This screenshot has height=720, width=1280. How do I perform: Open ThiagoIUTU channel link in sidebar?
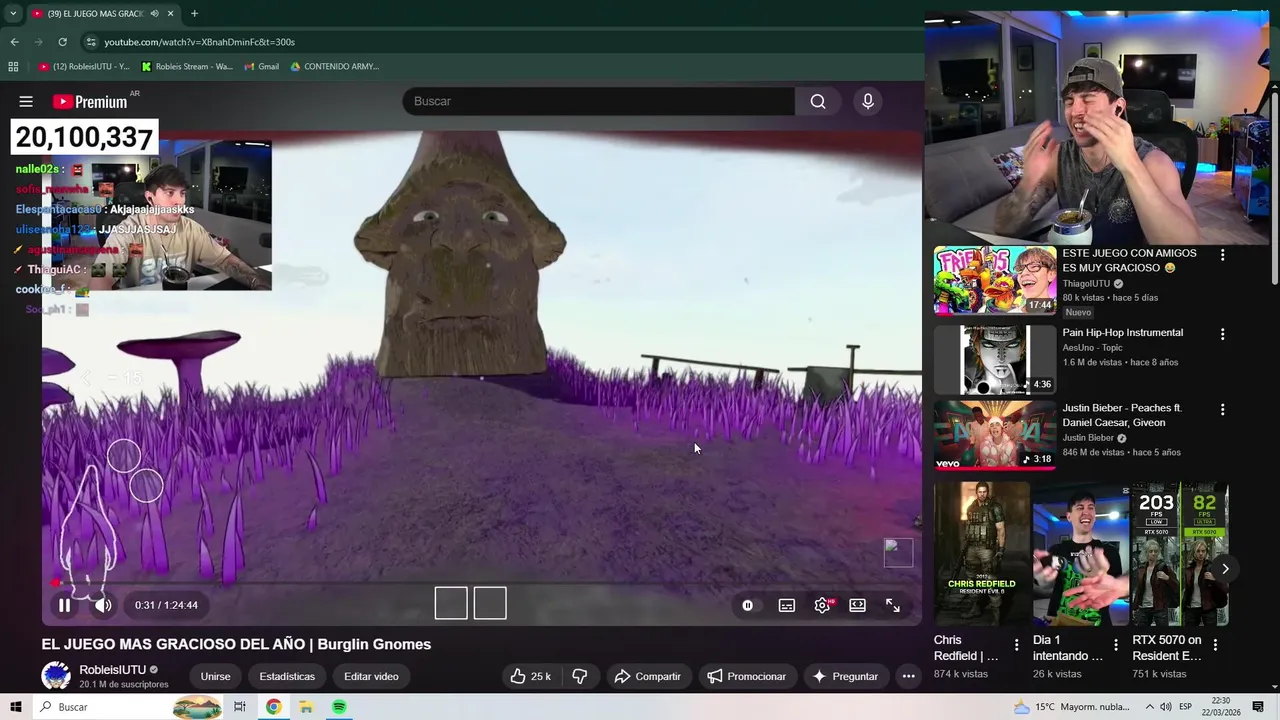[x=1086, y=283]
